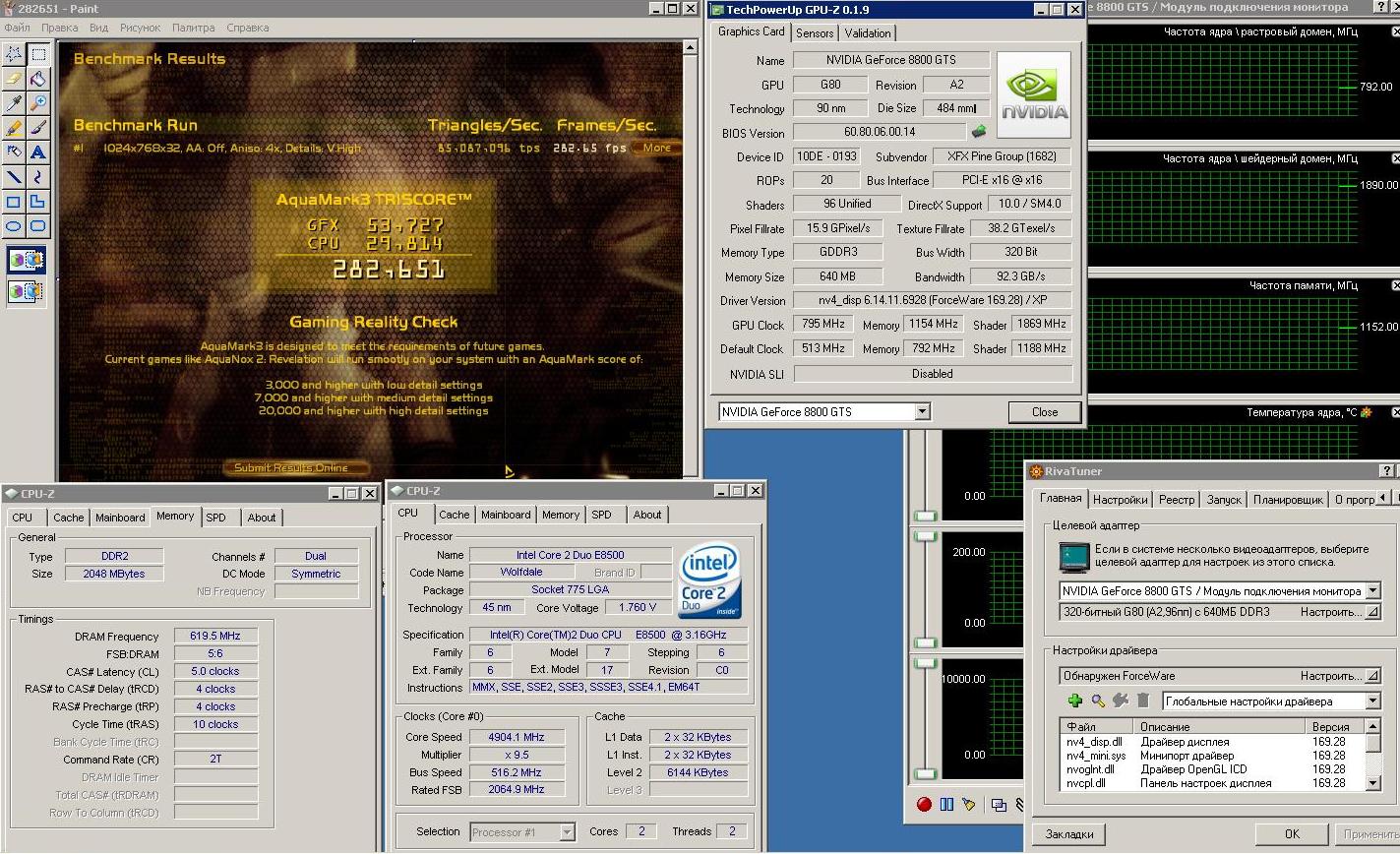Click the monitor adapter icon in RivaTuner
This screenshot has height=854, width=1400.
point(1072,557)
